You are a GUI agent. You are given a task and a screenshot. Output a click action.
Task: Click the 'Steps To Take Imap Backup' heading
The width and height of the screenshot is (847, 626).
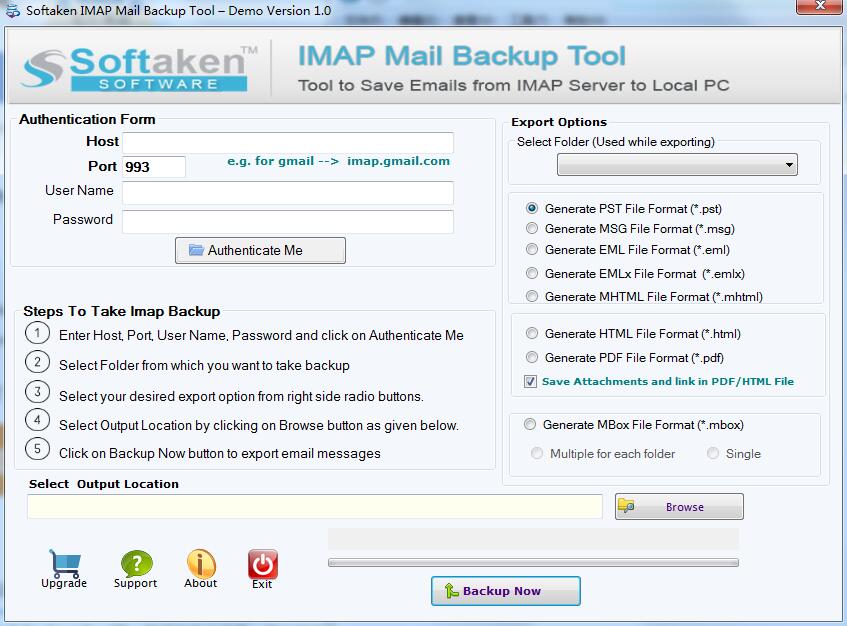[122, 312]
